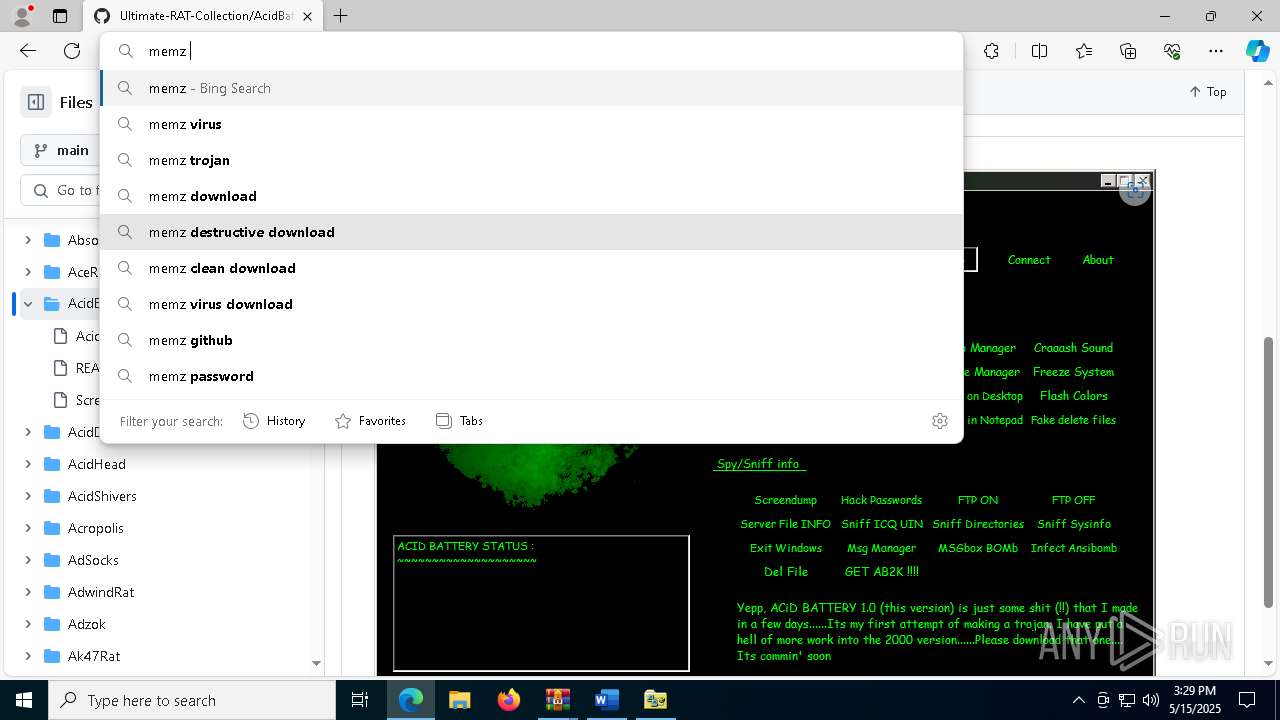Filter suggestions by Favorites

point(370,421)
